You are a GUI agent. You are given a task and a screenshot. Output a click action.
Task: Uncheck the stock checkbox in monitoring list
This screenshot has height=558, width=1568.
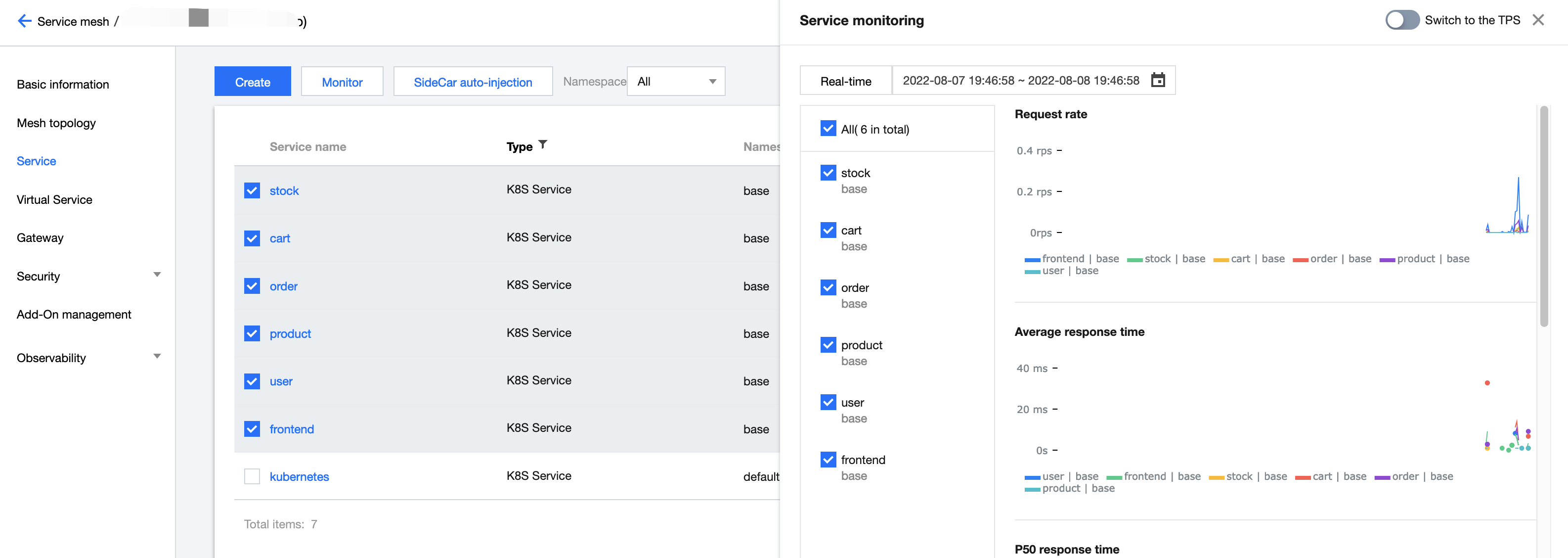[828, 173]
